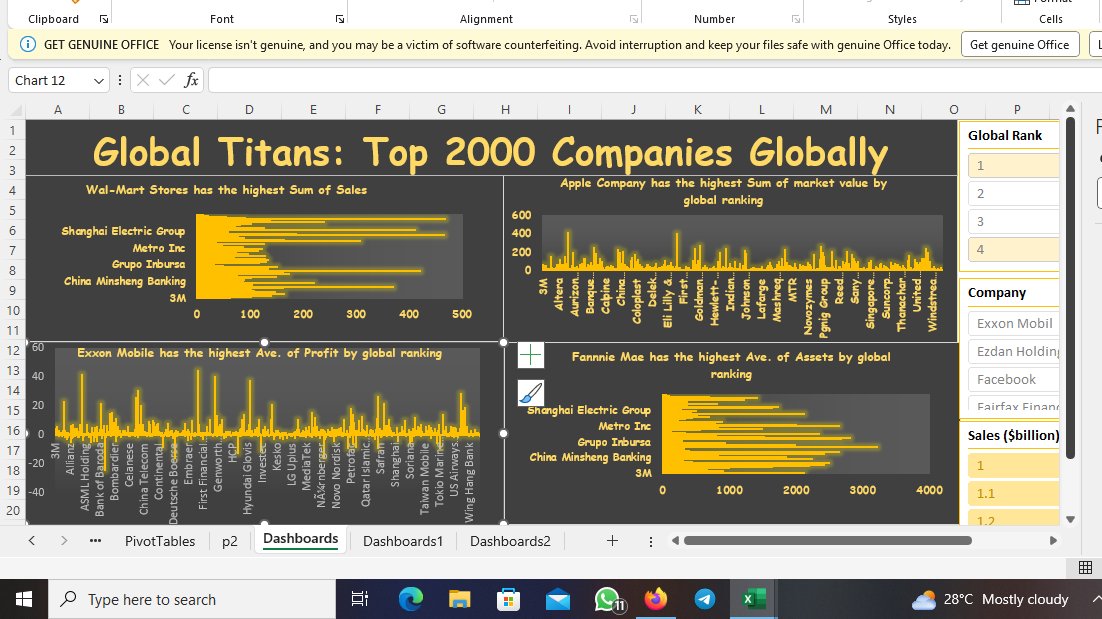This screenshot has height=619, width=1102.
Task: Launch Microsoft Edge from taskbar
Action: click(410, 599)
